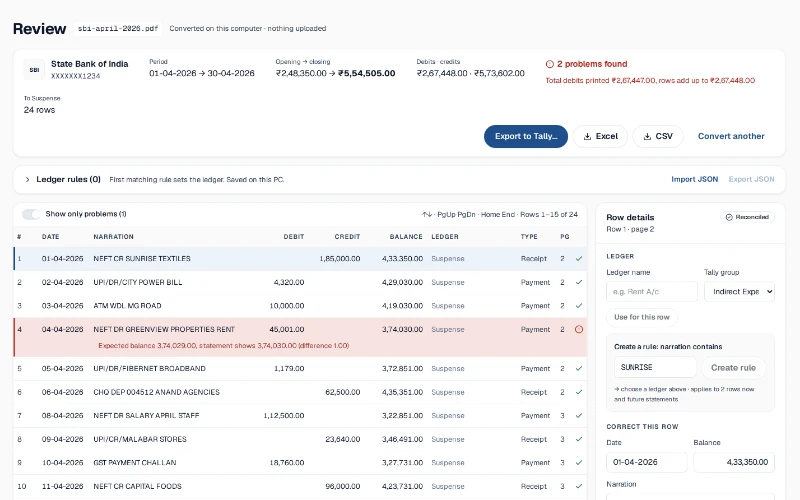Click the warning icon beside 2 problems found

(549, 64)
